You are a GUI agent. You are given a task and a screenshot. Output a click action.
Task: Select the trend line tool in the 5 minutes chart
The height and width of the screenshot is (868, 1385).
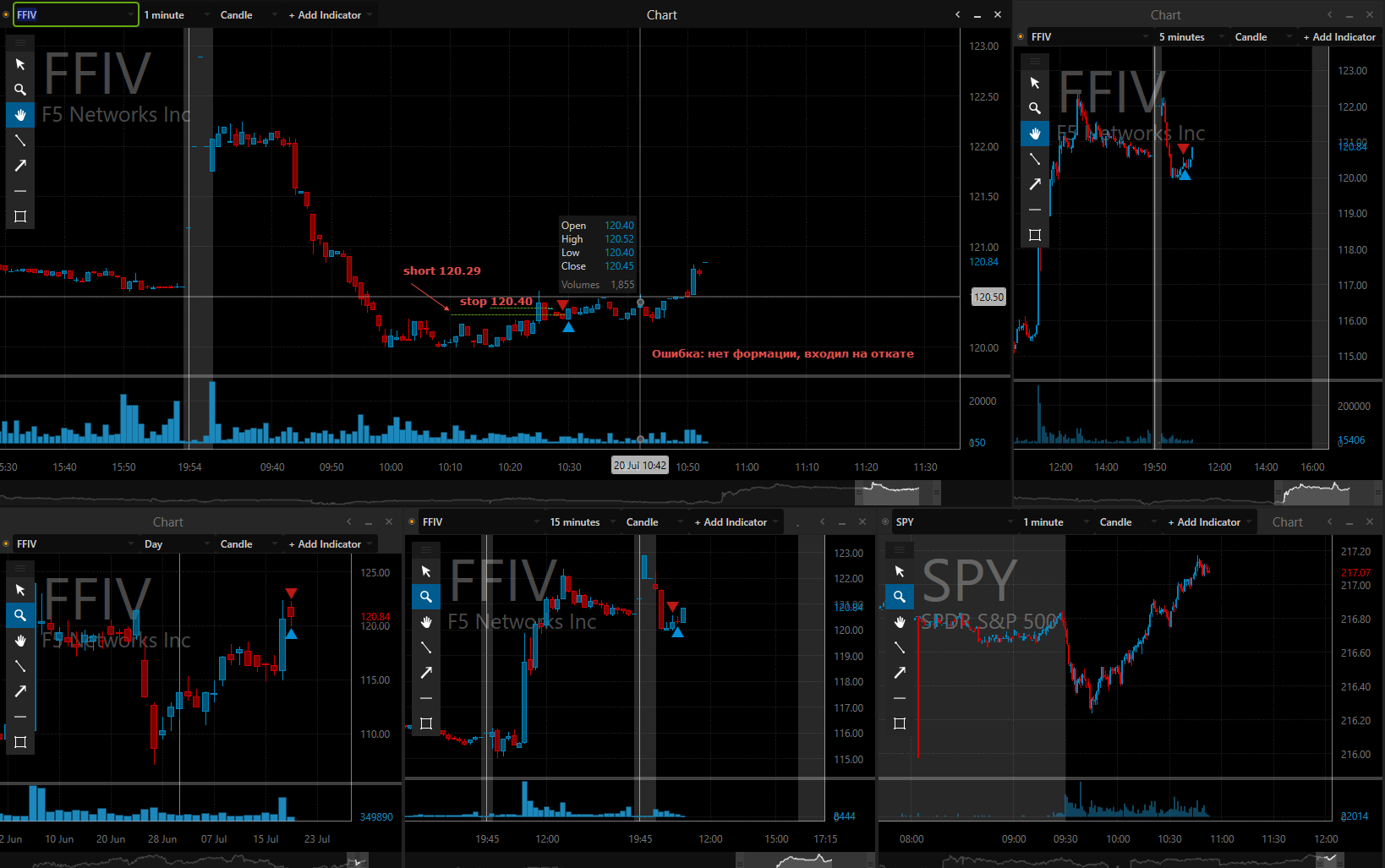tap(1035, 159)
